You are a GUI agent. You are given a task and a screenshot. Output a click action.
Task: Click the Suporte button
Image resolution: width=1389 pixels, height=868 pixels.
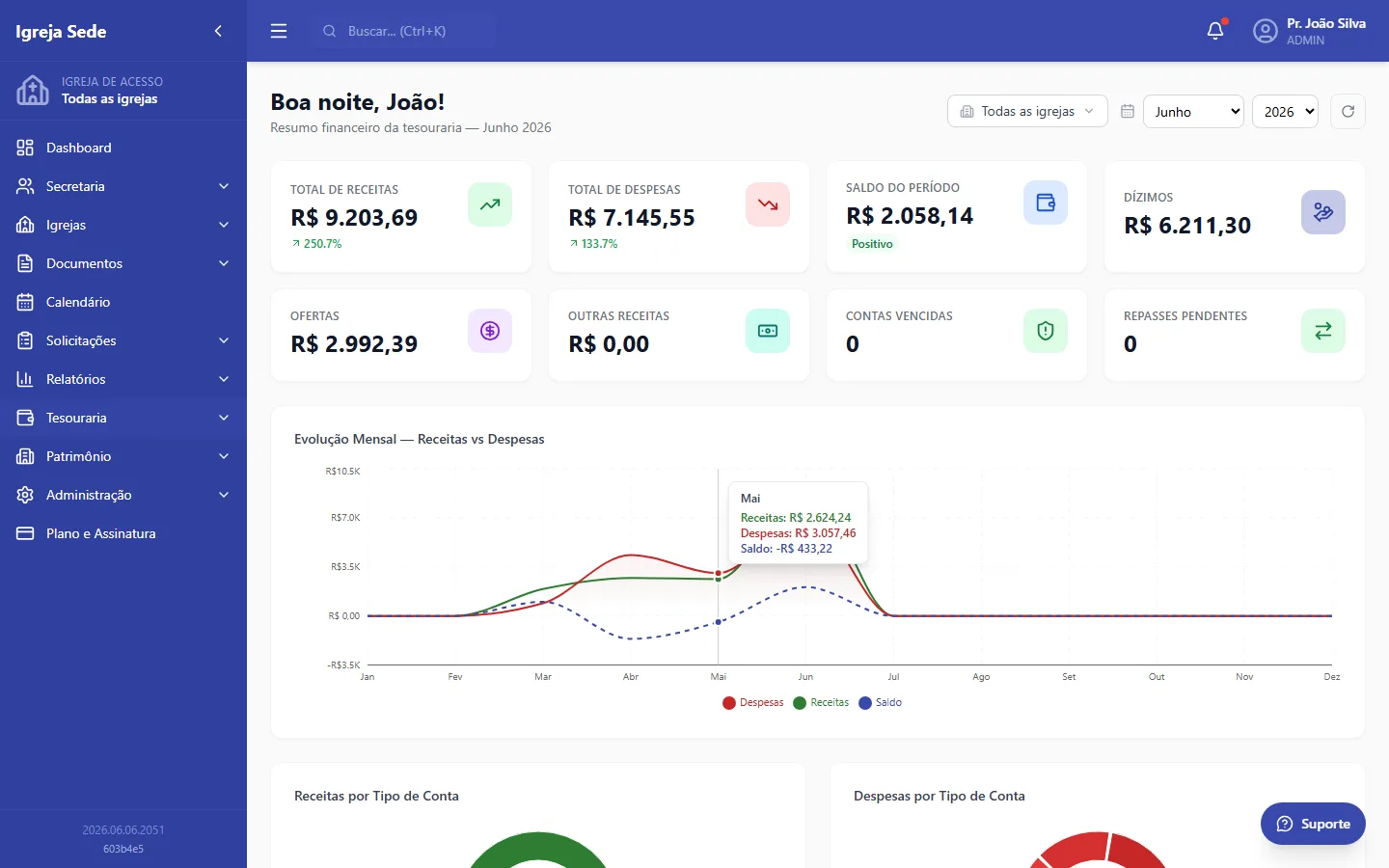pyautogui.click(x=1313, y=824)
